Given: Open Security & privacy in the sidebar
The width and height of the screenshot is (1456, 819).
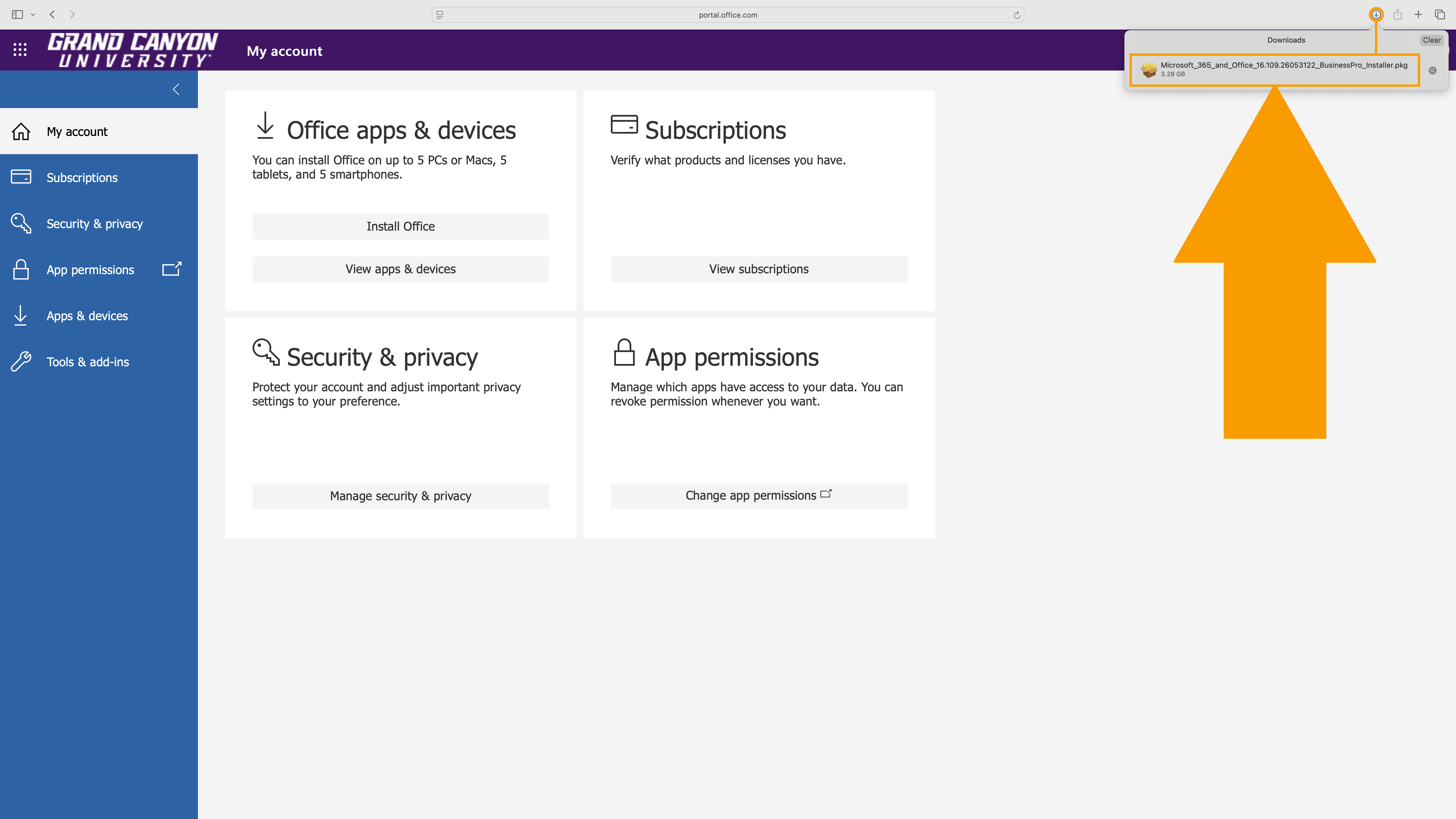Looking at the screenshot, I should click(x=99, y=223).
